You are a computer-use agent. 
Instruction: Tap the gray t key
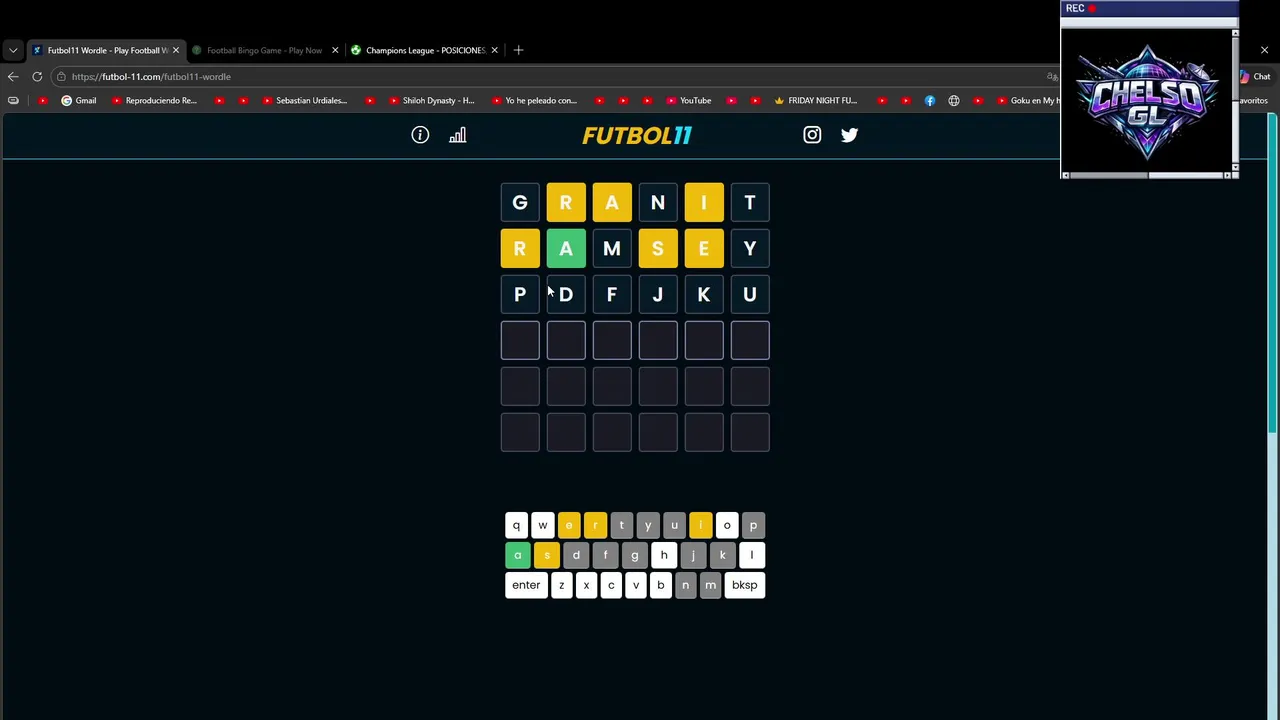[x=621, y=525]
